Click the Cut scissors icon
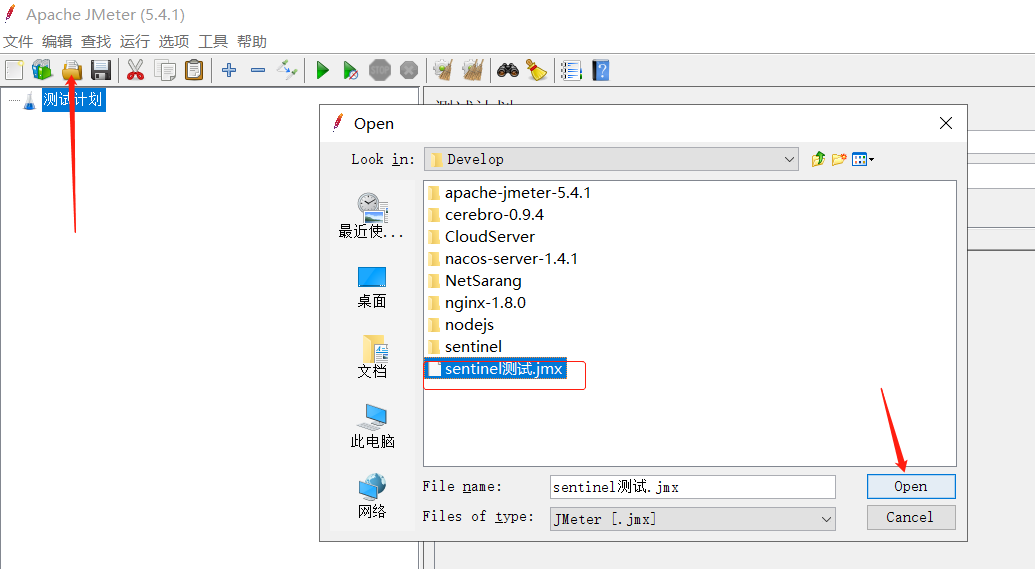The image size is (1035, 569). click(x=135, y=70)
